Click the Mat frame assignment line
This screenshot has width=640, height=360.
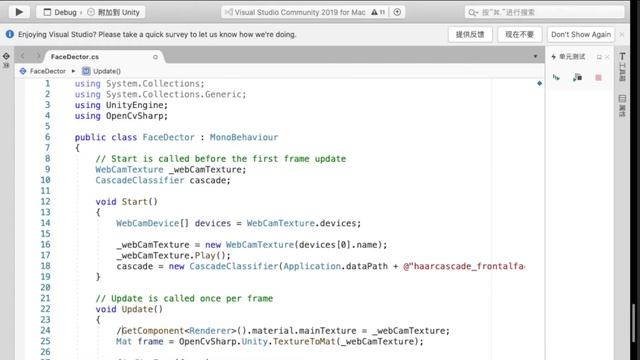(x=270, y=341)
